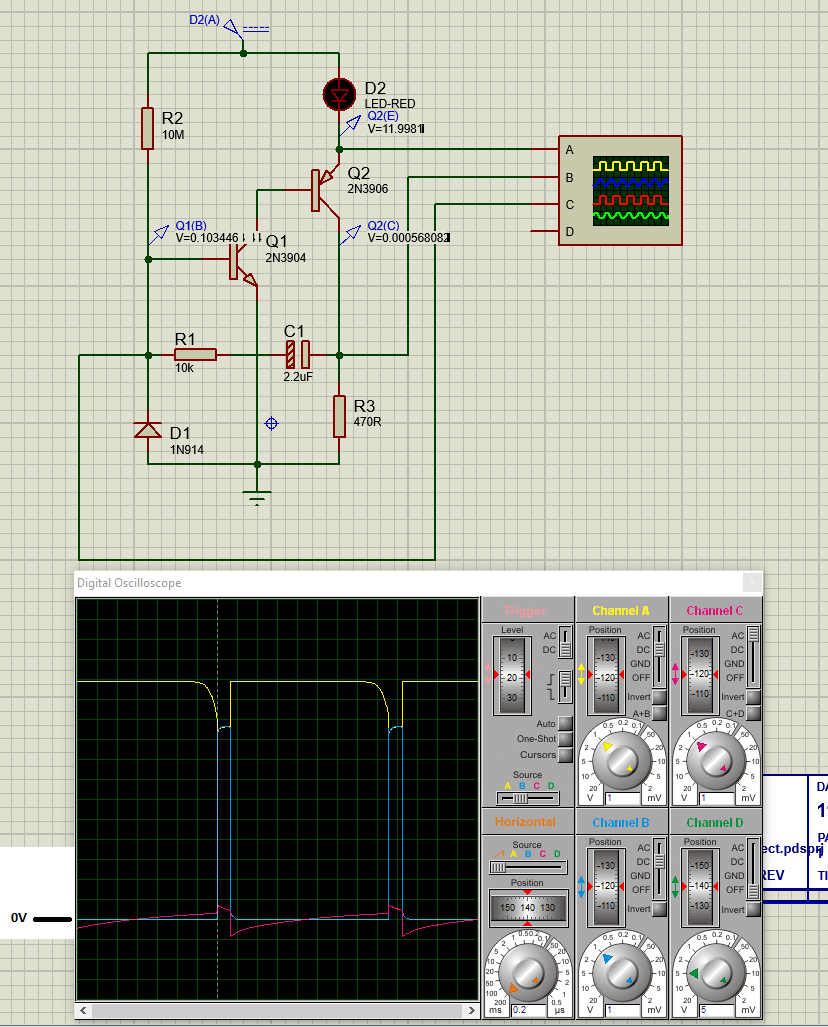Toggle Channel A Invert

(660, 697)
